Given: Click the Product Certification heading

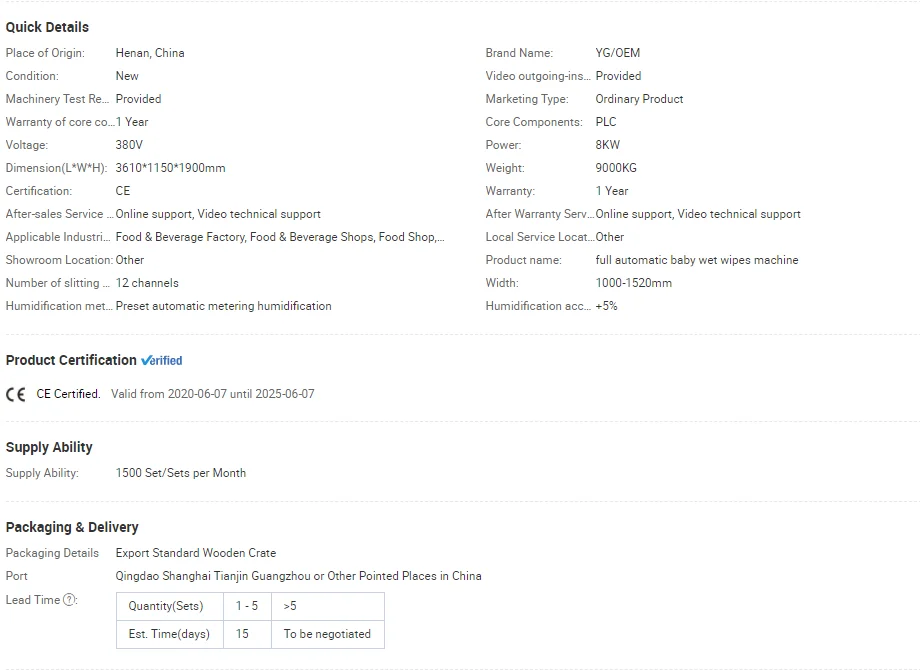Looking at the screenshot, I should coord(71,360).
